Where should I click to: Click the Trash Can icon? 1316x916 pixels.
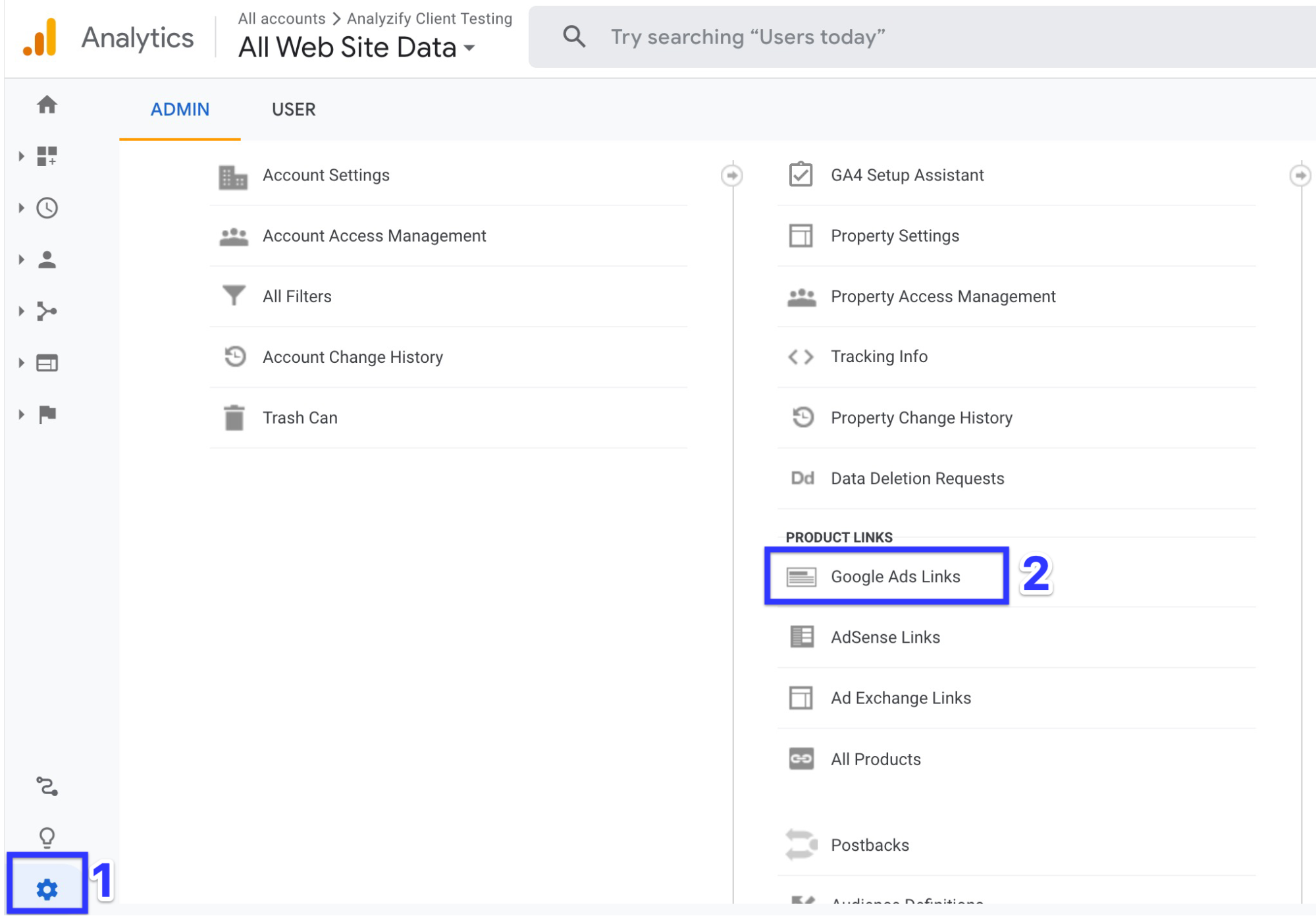click(x=234, y=418)
